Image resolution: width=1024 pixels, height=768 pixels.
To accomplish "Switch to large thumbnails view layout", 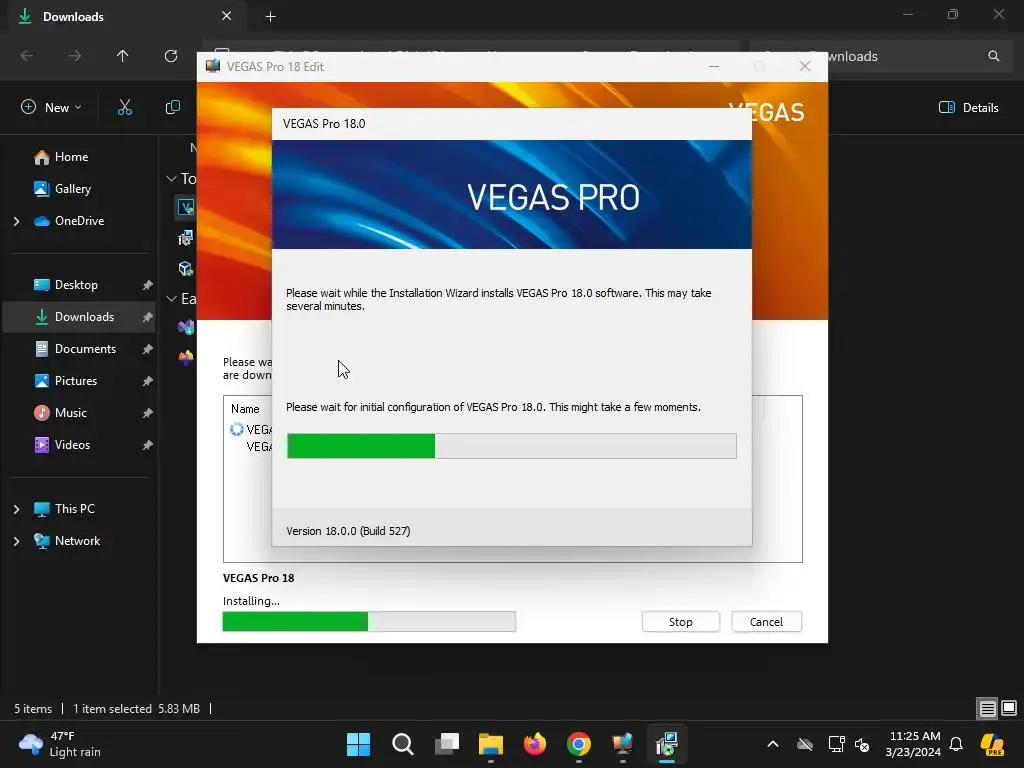I will 1009,708.
